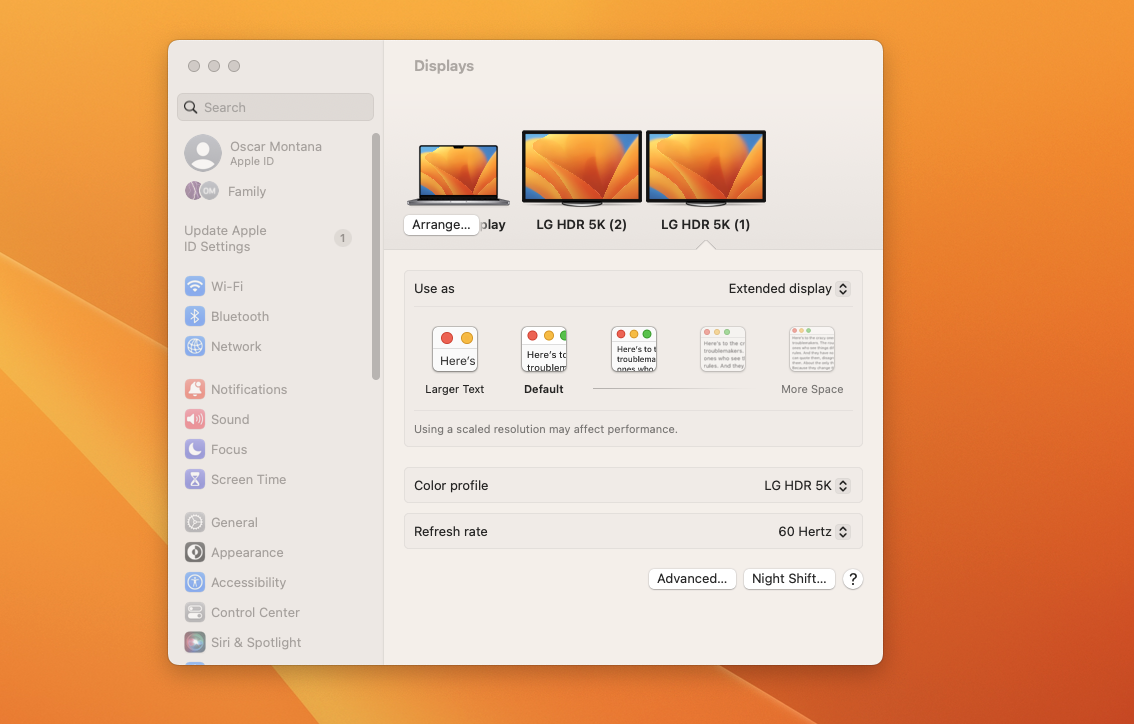Image resolution: width=1134 pixels, height=724 pixels.
Task: Open Notifications bell icon
Action: (195, 389)
